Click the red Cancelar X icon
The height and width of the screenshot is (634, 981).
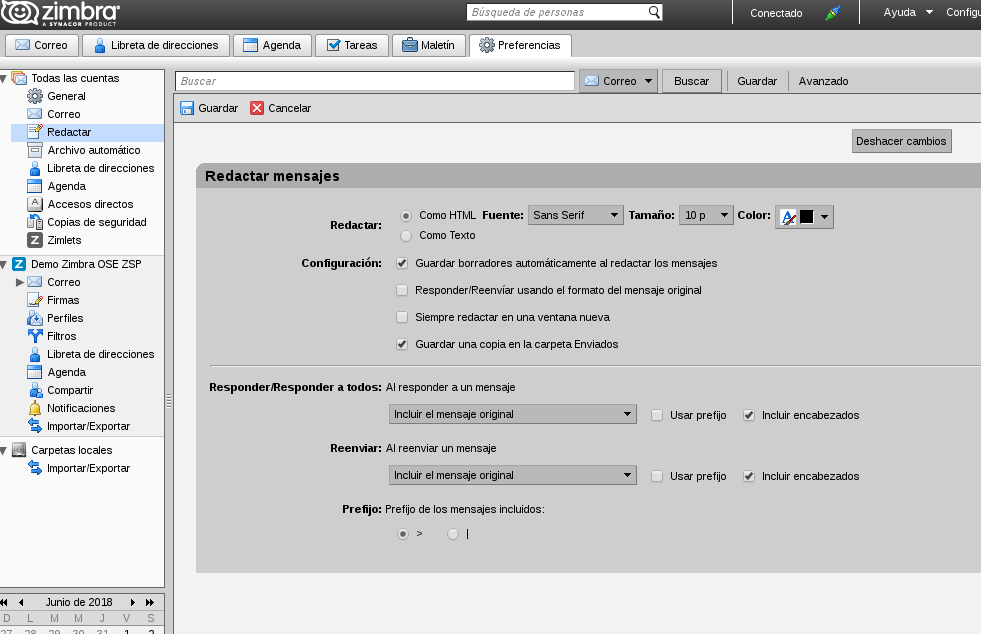[x=257, y=108]
